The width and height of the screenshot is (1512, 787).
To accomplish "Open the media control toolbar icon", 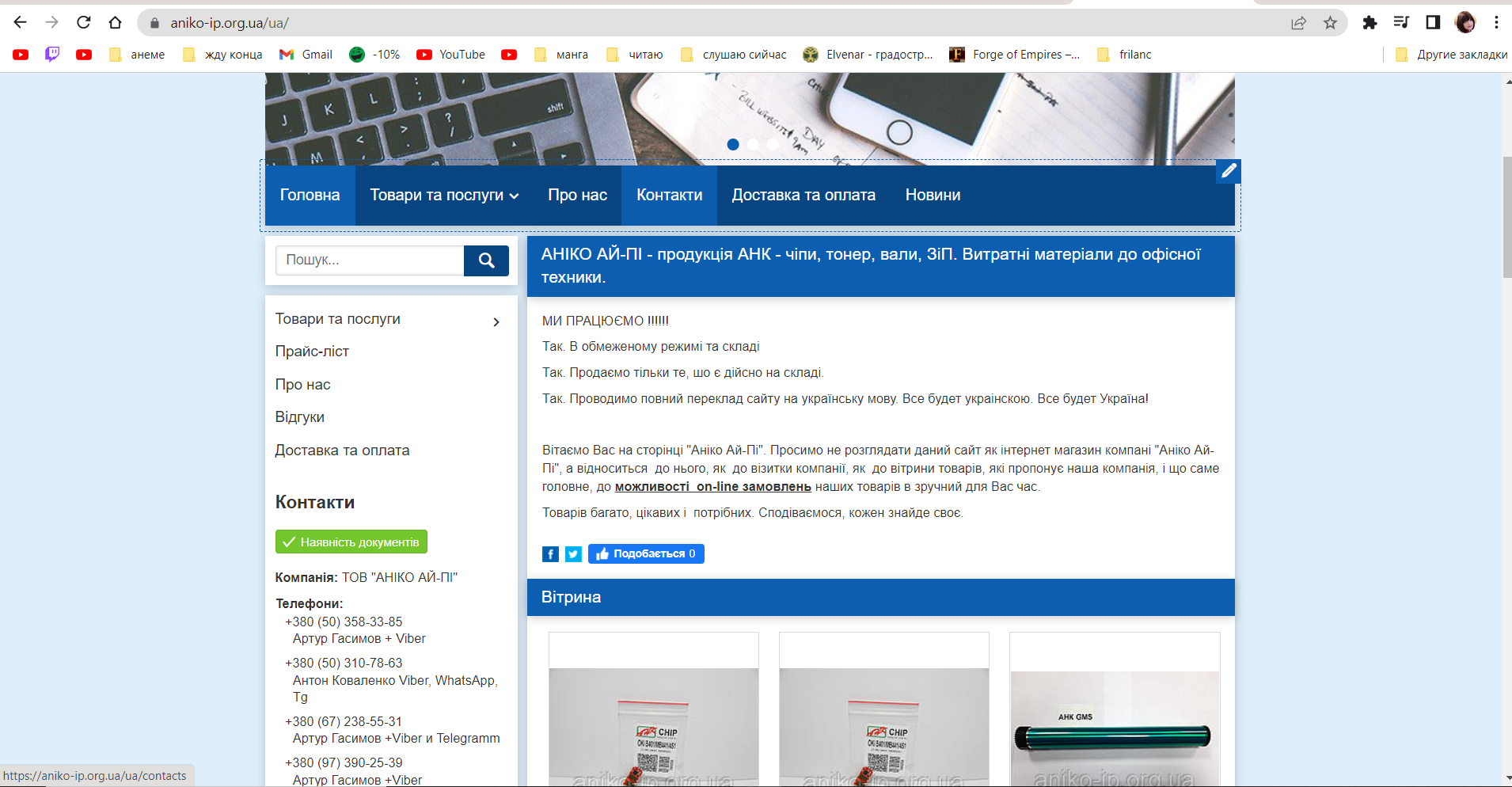I will tap(1401, 22).
